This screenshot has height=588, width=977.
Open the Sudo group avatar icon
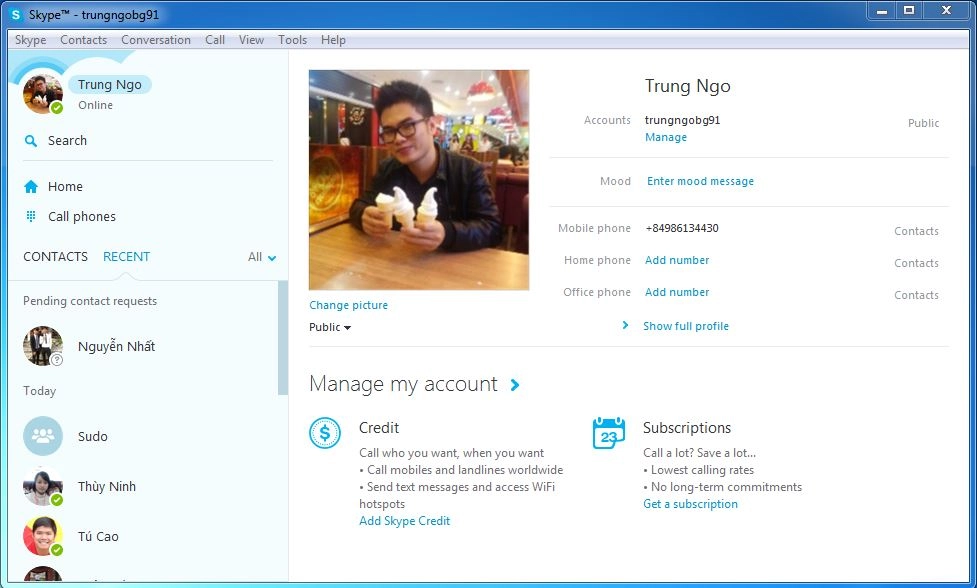pos(42,436)
